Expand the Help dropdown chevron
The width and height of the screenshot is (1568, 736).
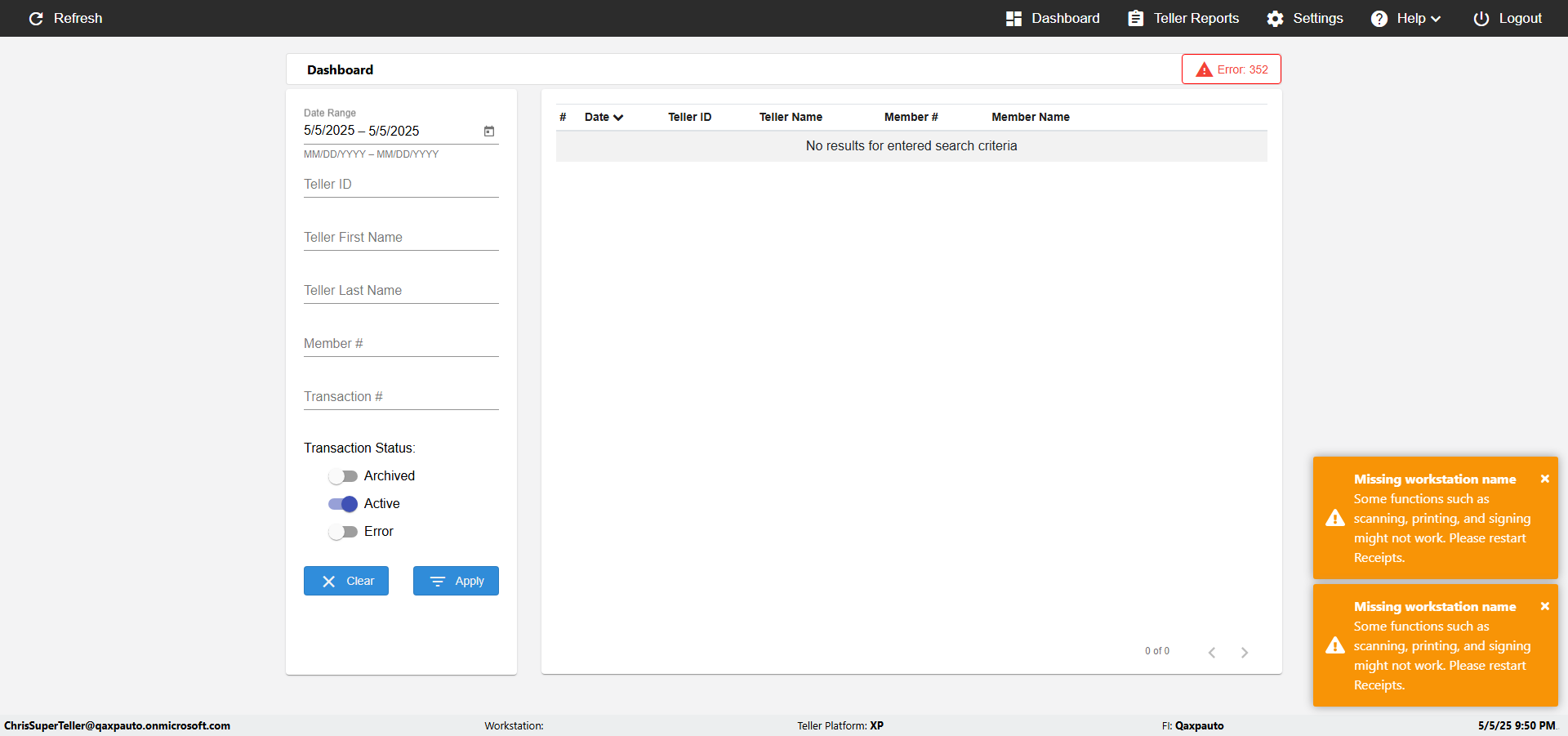pos(1436,19)
